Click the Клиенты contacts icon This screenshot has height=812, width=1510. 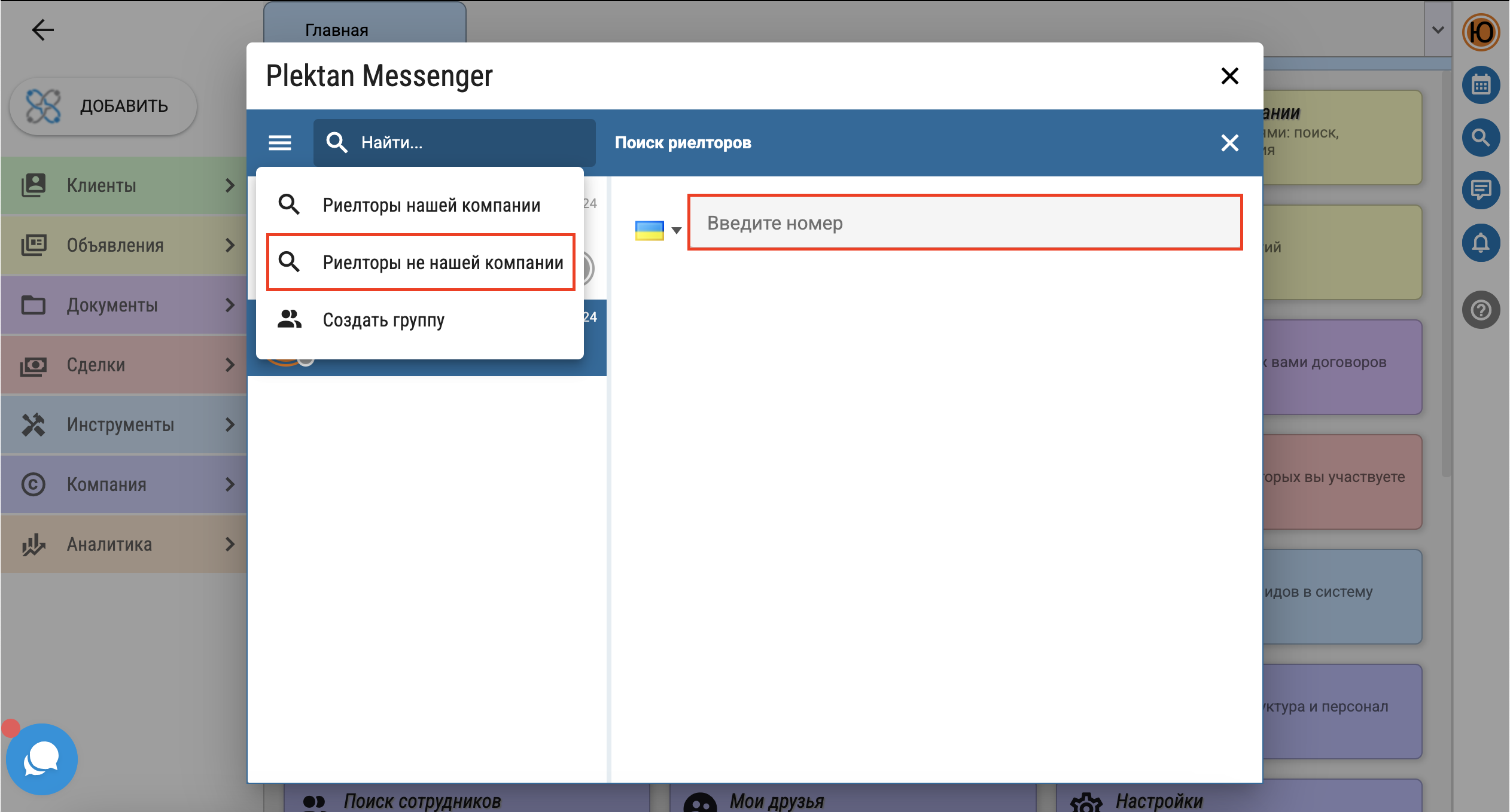(x=34, y=185)
